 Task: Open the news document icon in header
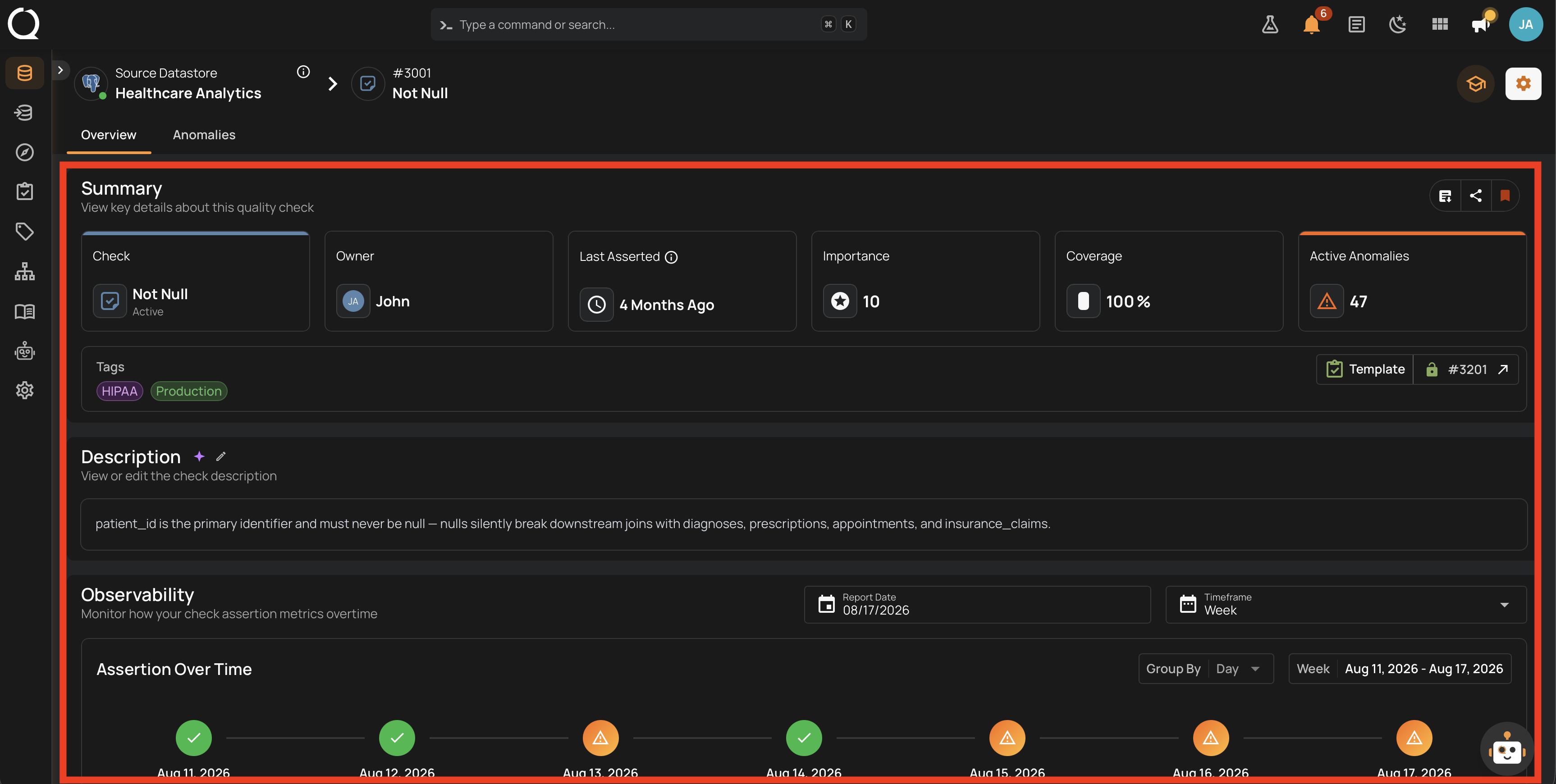(x=1356, y=25)
